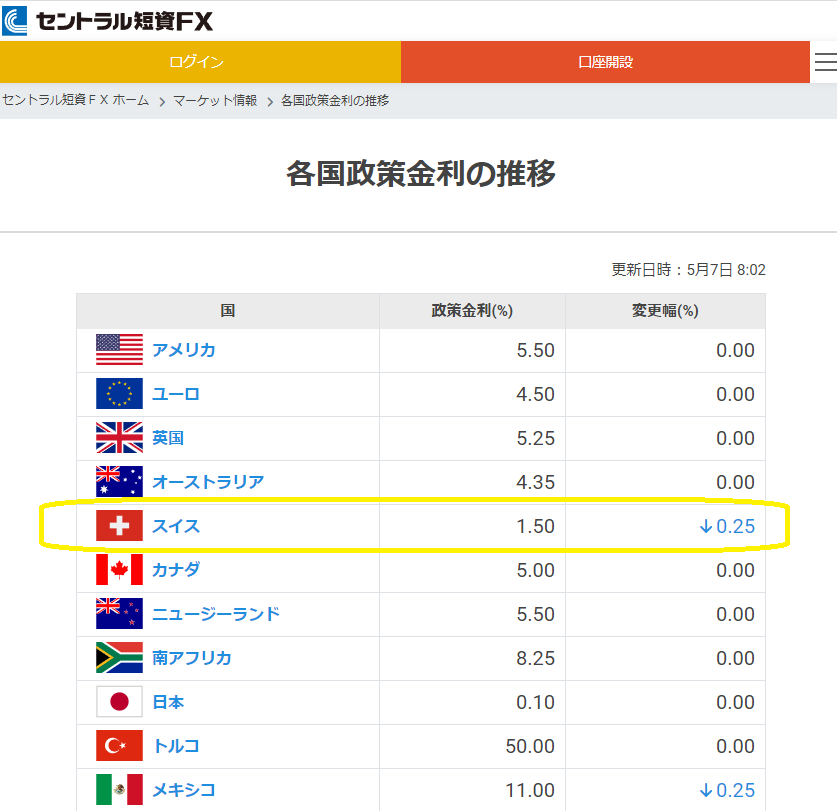Open the オーストラリア link
The image size is (837, 811).
(208, 482)
